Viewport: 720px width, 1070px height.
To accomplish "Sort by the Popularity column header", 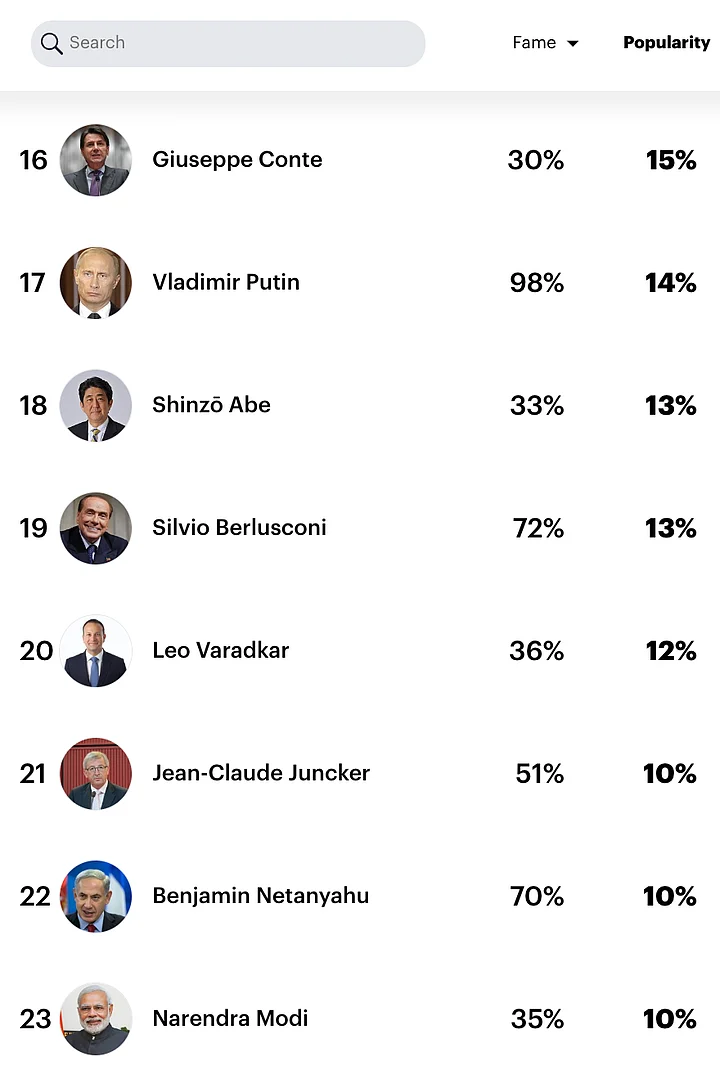I will [x=666, y=43].
